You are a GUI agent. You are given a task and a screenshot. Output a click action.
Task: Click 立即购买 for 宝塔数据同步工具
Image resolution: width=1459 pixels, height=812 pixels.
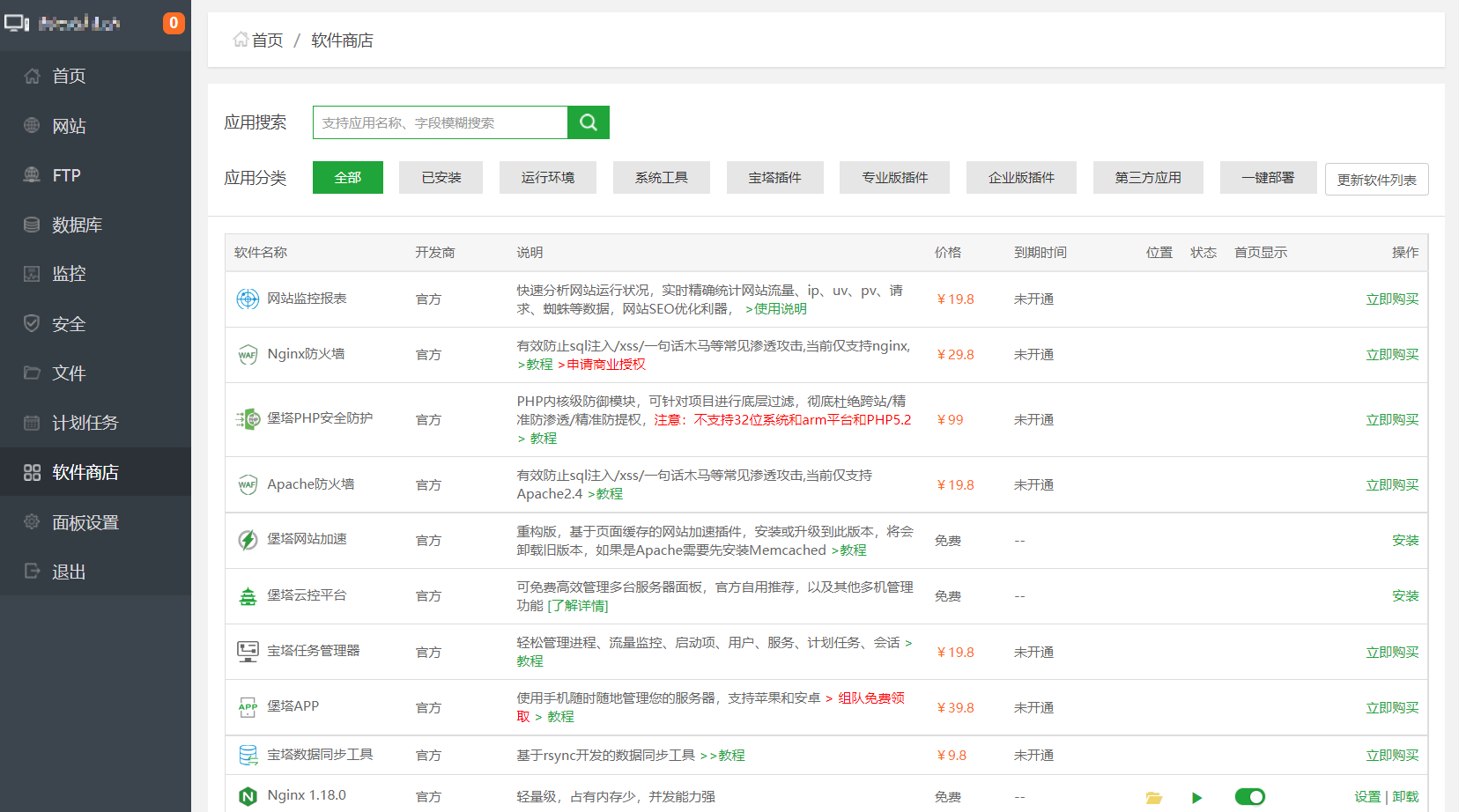[1392, 756]
